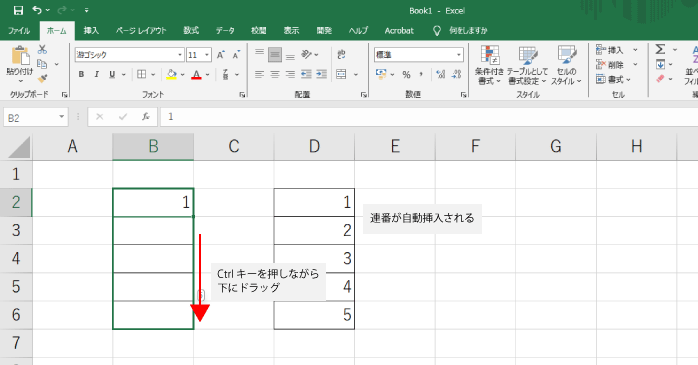Click the Paste (貼り付け) clipboard icon
Image resolution: width=698 pixels, height=365 pixels.
(20, 56)
